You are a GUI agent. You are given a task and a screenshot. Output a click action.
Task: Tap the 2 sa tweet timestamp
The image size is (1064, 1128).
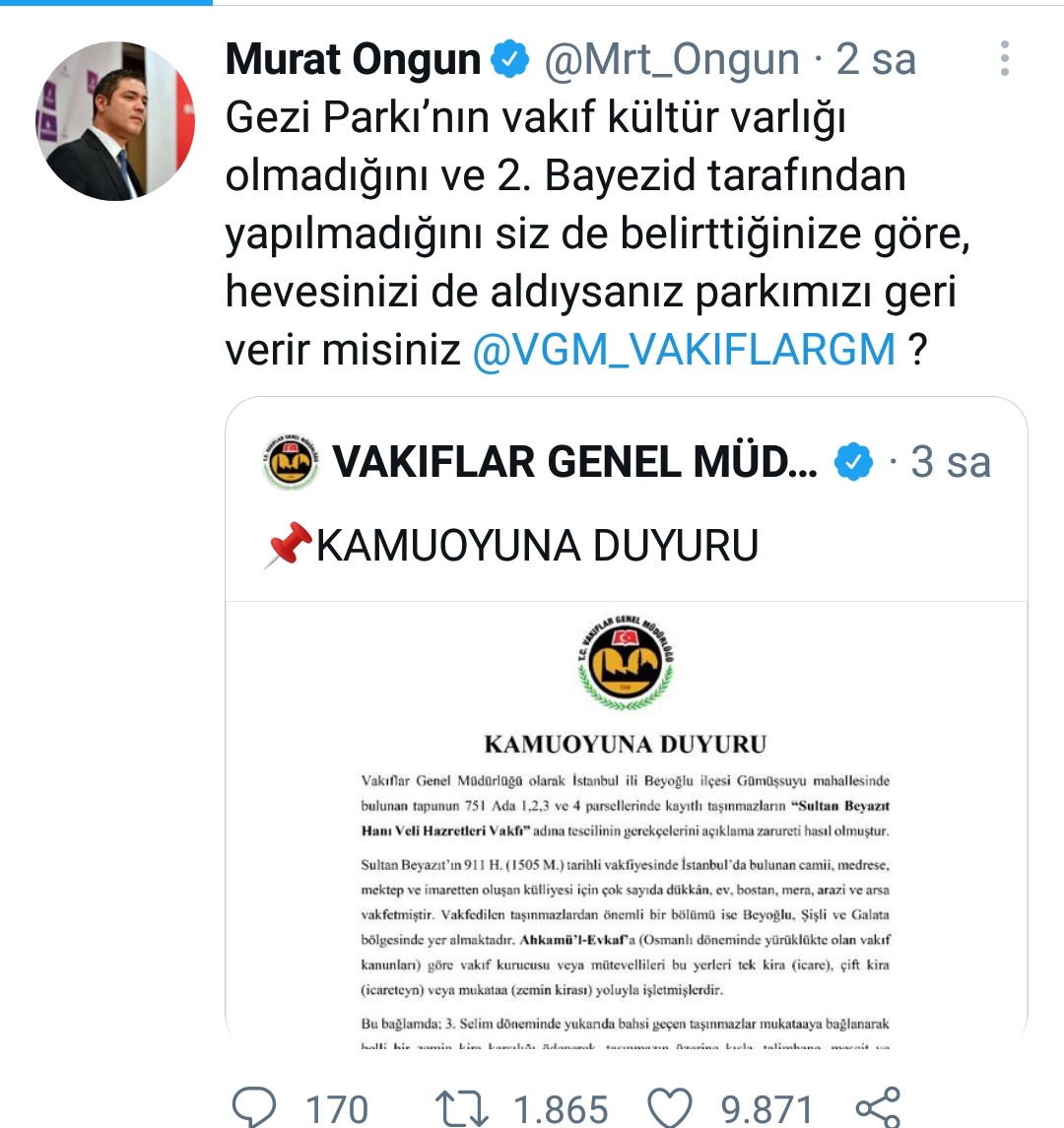tap(876, 59)
